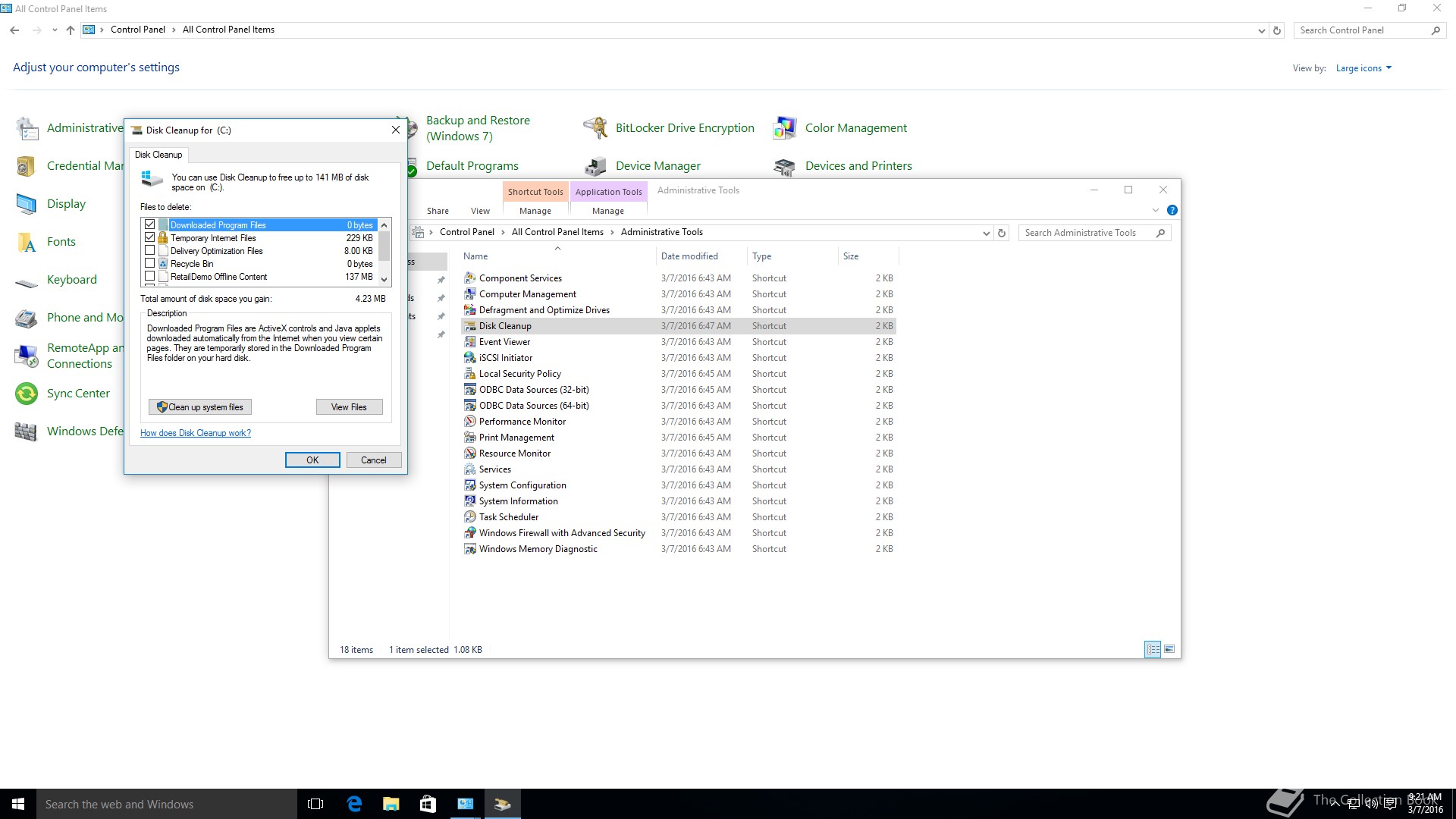Select Performance Monitor icon
The image size is (1456, 819).
[x=470, y=422]
